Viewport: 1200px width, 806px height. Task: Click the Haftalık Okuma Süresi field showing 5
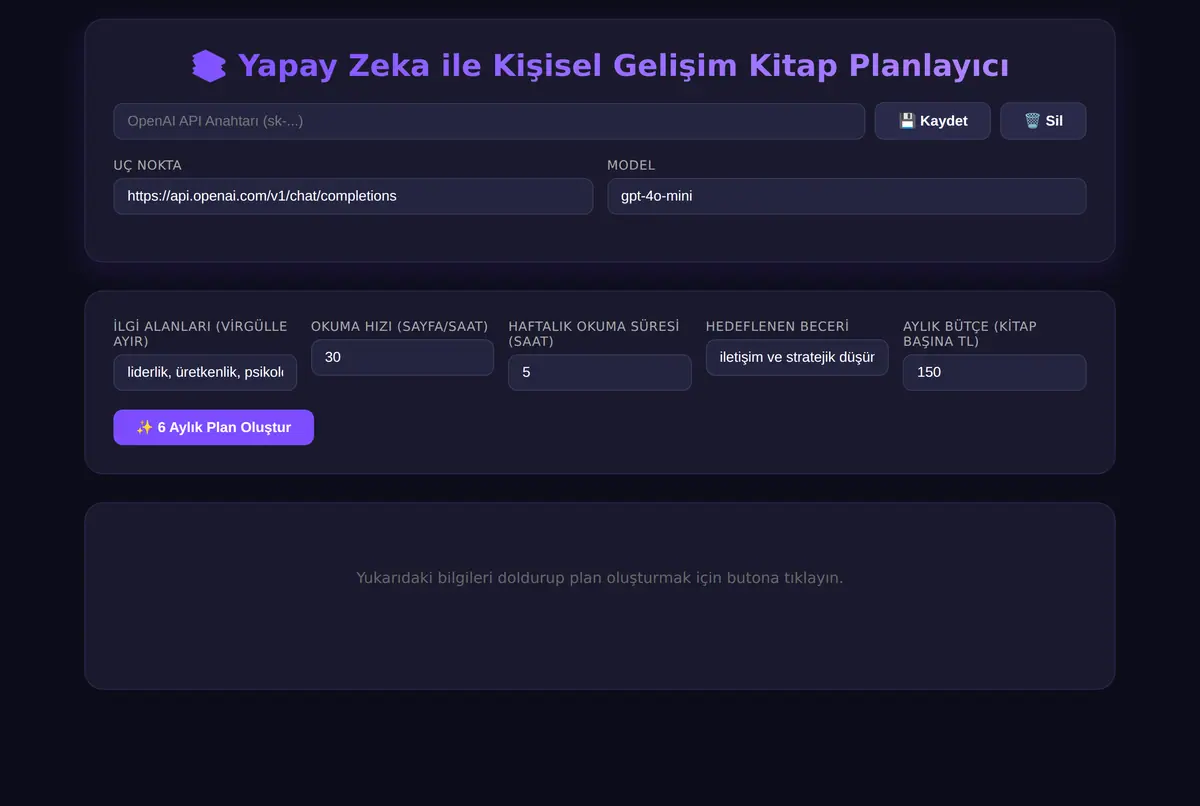pos(600,372)
